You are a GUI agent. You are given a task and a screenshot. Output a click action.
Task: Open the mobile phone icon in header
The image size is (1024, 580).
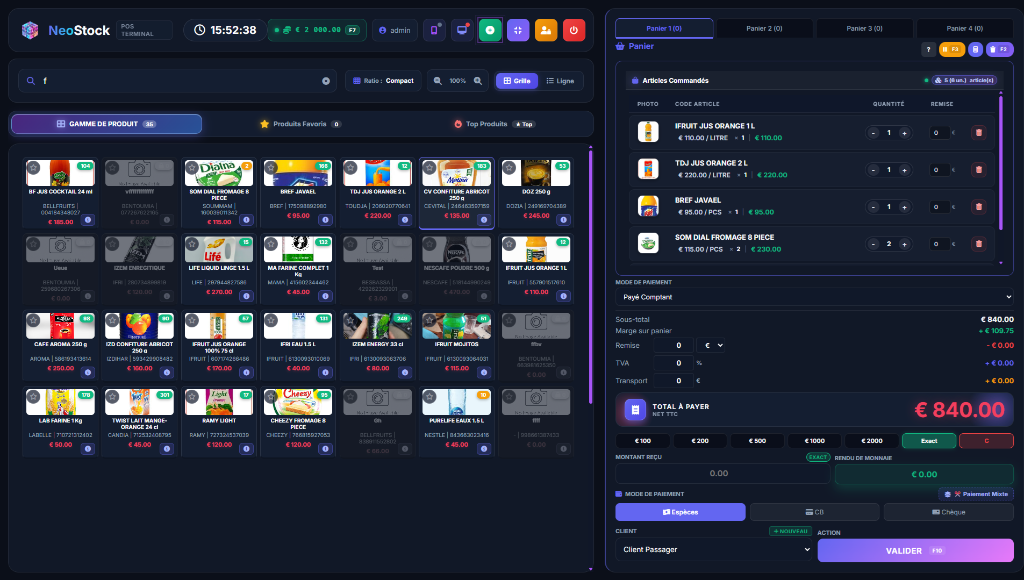(x=434, y=30)
